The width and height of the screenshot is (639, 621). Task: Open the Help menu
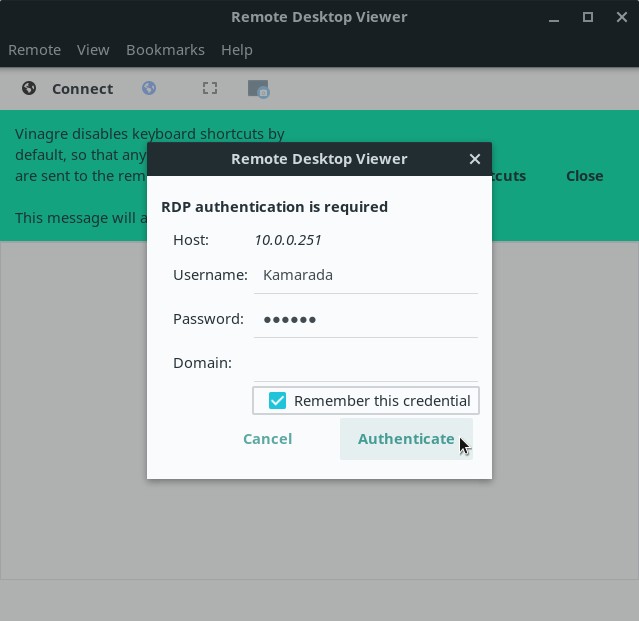pyautogui.click(x=236, y=49)
